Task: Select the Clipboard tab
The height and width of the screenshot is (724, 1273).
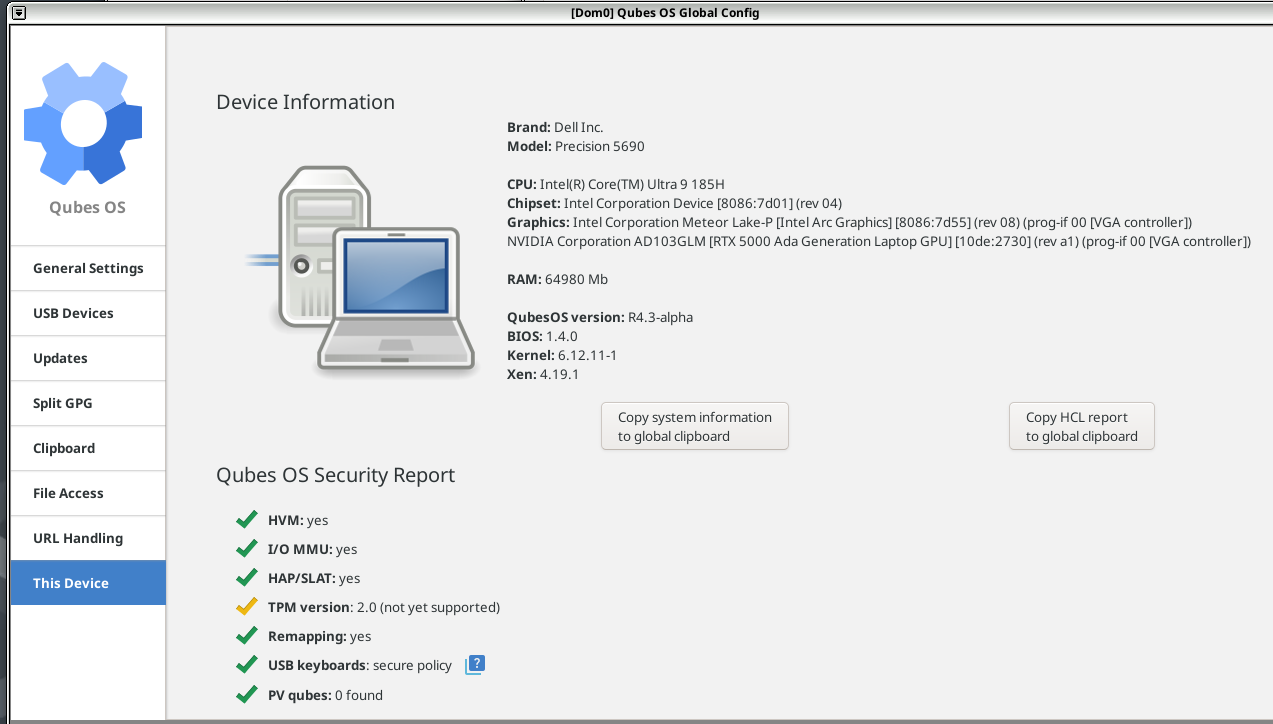Action: (88, 448)
